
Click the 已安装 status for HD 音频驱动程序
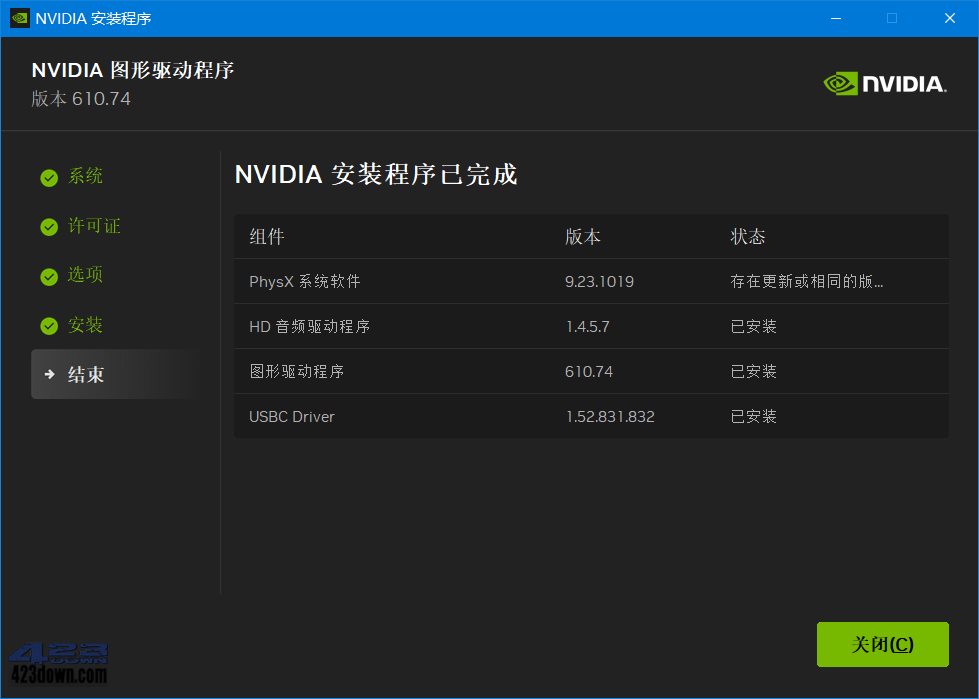click(754, 326)
